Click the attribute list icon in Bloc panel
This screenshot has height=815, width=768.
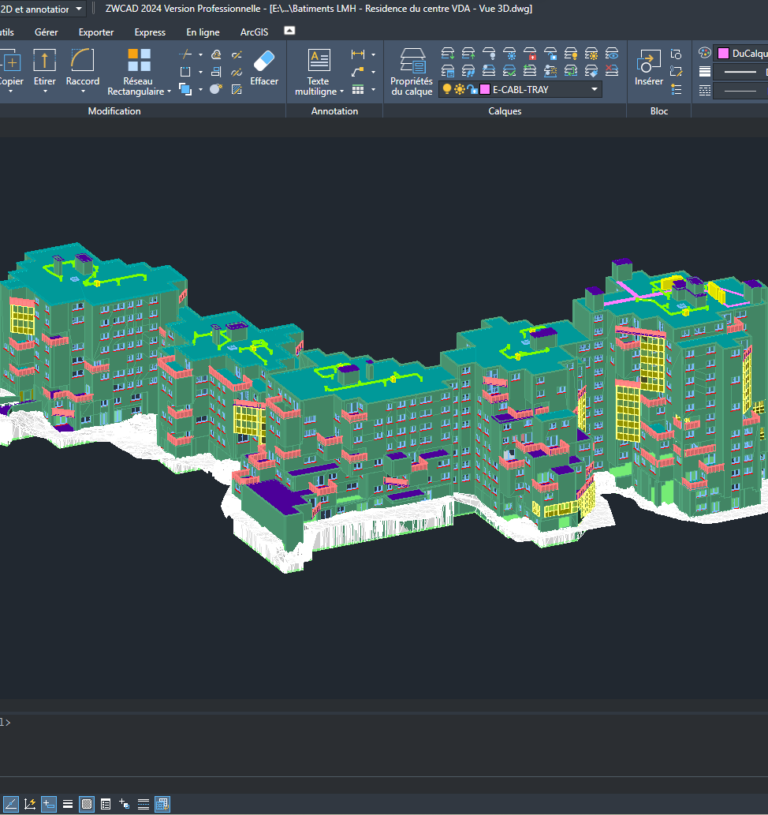[x=676, y=89]
